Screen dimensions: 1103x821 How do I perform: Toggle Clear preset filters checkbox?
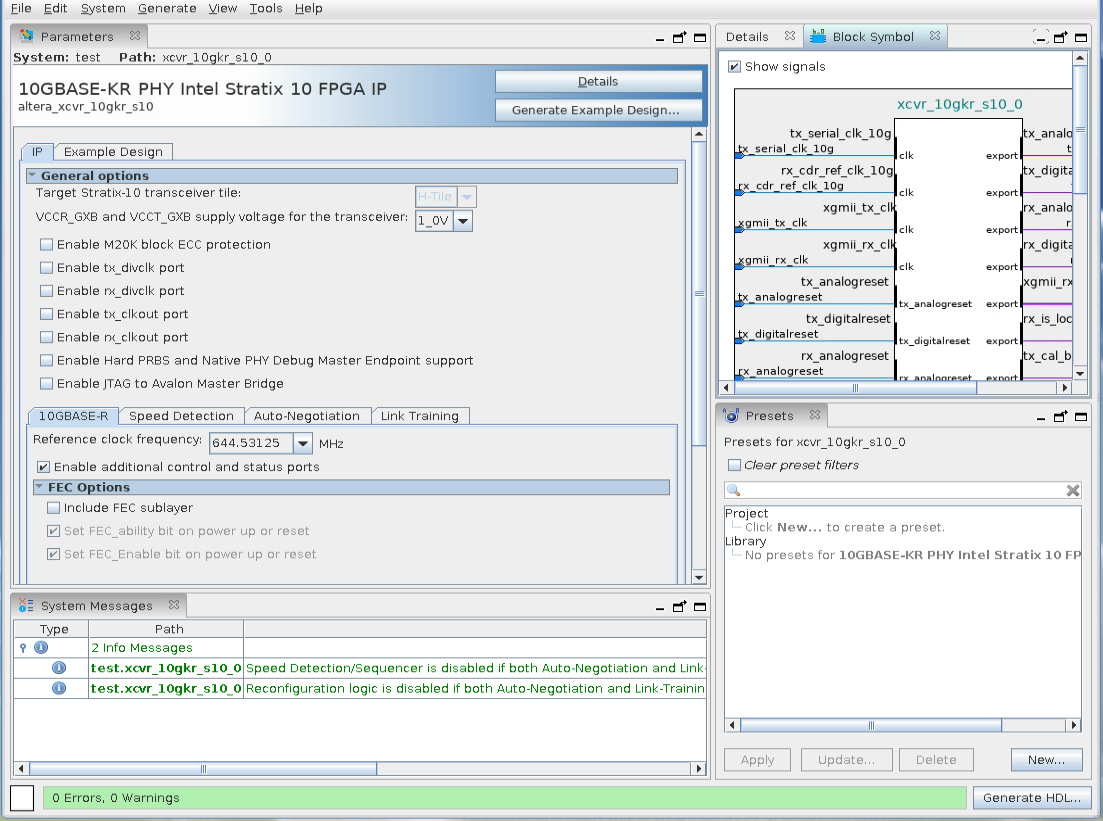[734, 465]
